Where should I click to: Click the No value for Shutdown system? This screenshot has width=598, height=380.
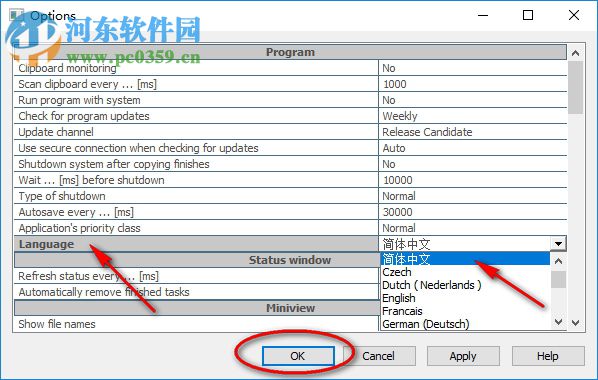[x=473, y=164]
